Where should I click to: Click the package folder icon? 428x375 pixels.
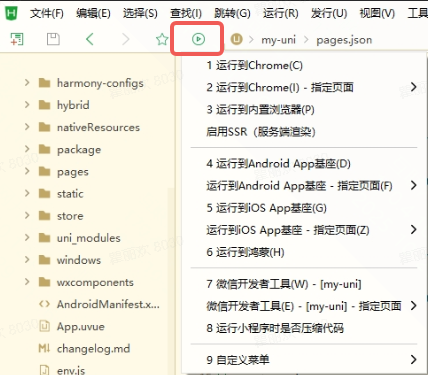tap(44, 149)
